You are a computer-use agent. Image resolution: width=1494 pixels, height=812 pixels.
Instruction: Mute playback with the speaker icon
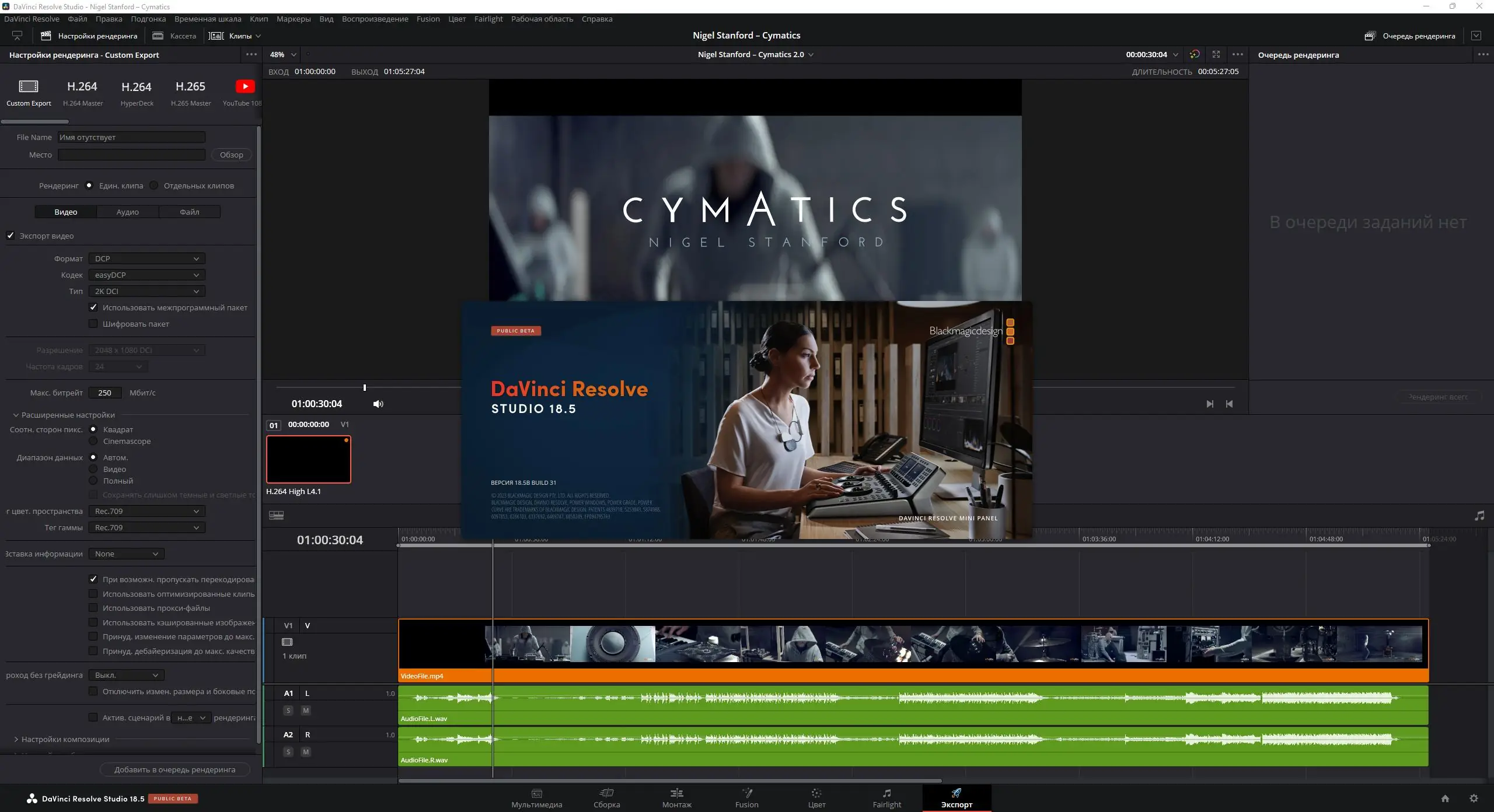click(378, 403)
